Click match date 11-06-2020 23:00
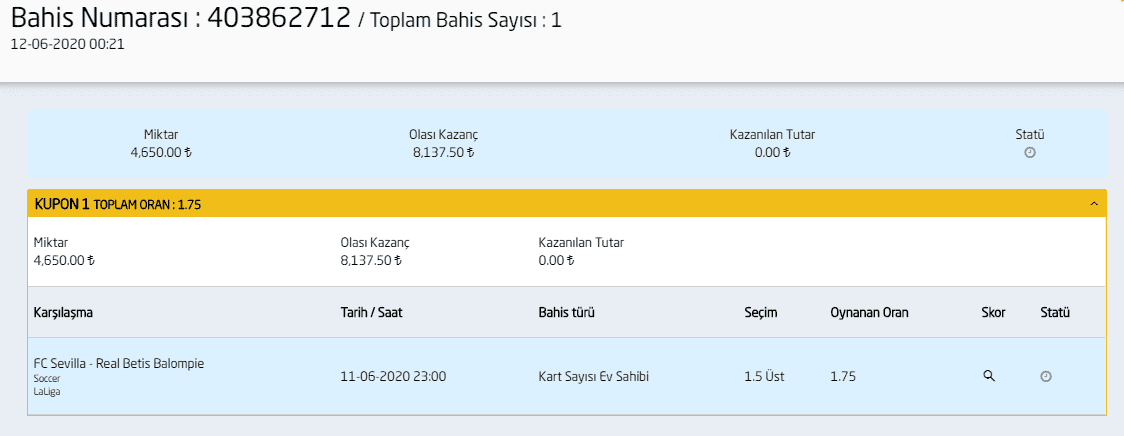 click(x=394, y=376)
